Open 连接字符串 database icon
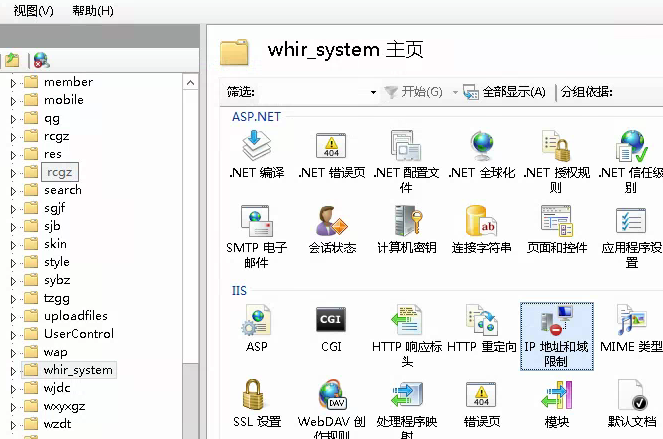 [481, 222]
